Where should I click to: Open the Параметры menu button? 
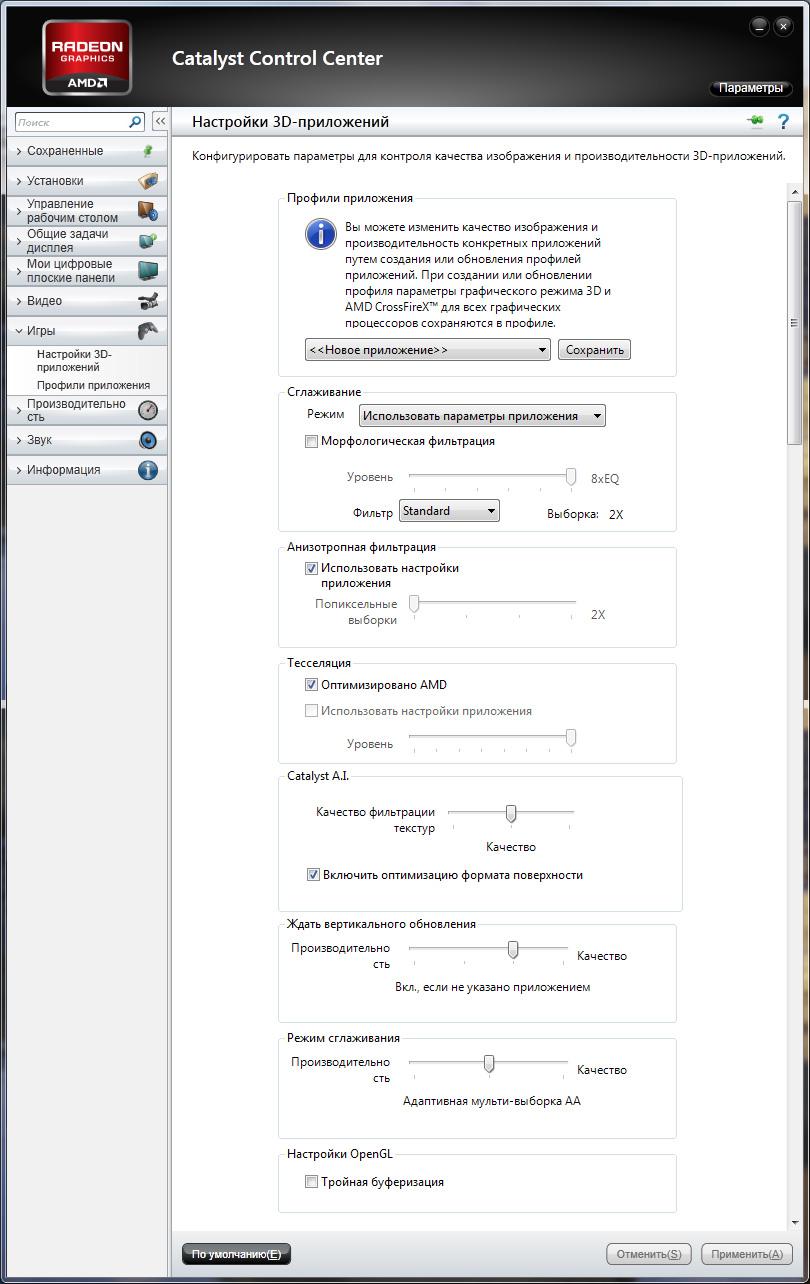(751, 89)
